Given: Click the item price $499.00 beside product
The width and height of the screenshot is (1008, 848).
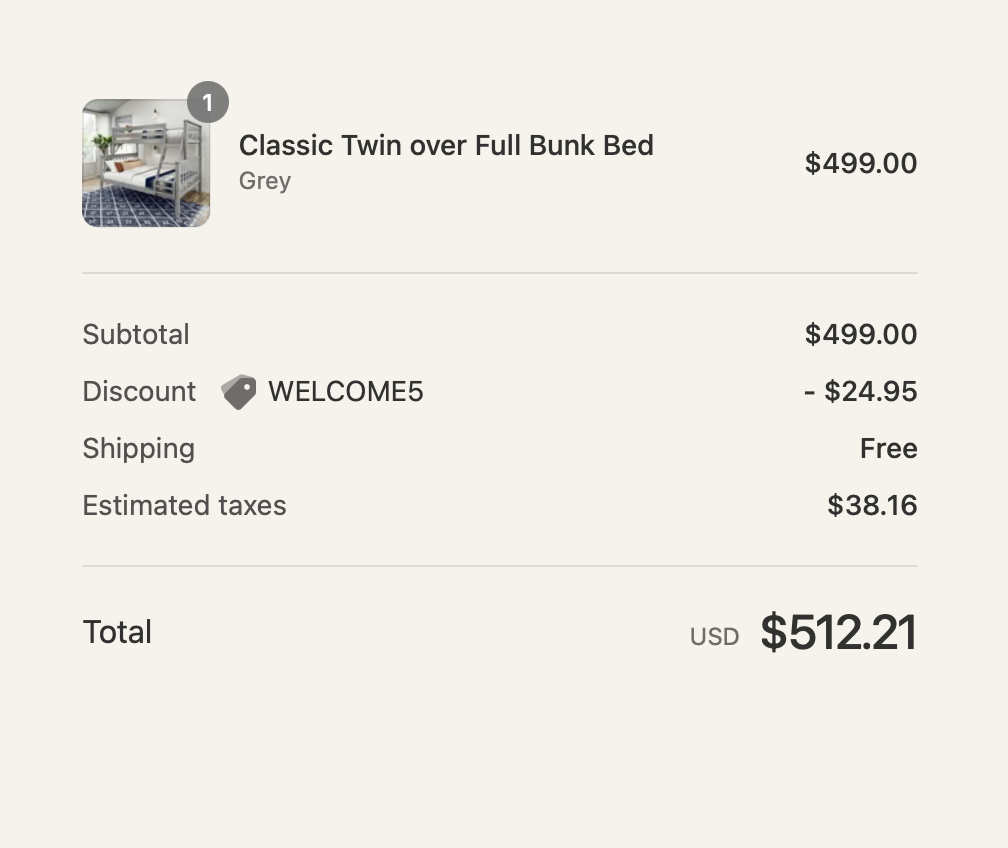Looking at the screenshot, I should tap(860, 163).
